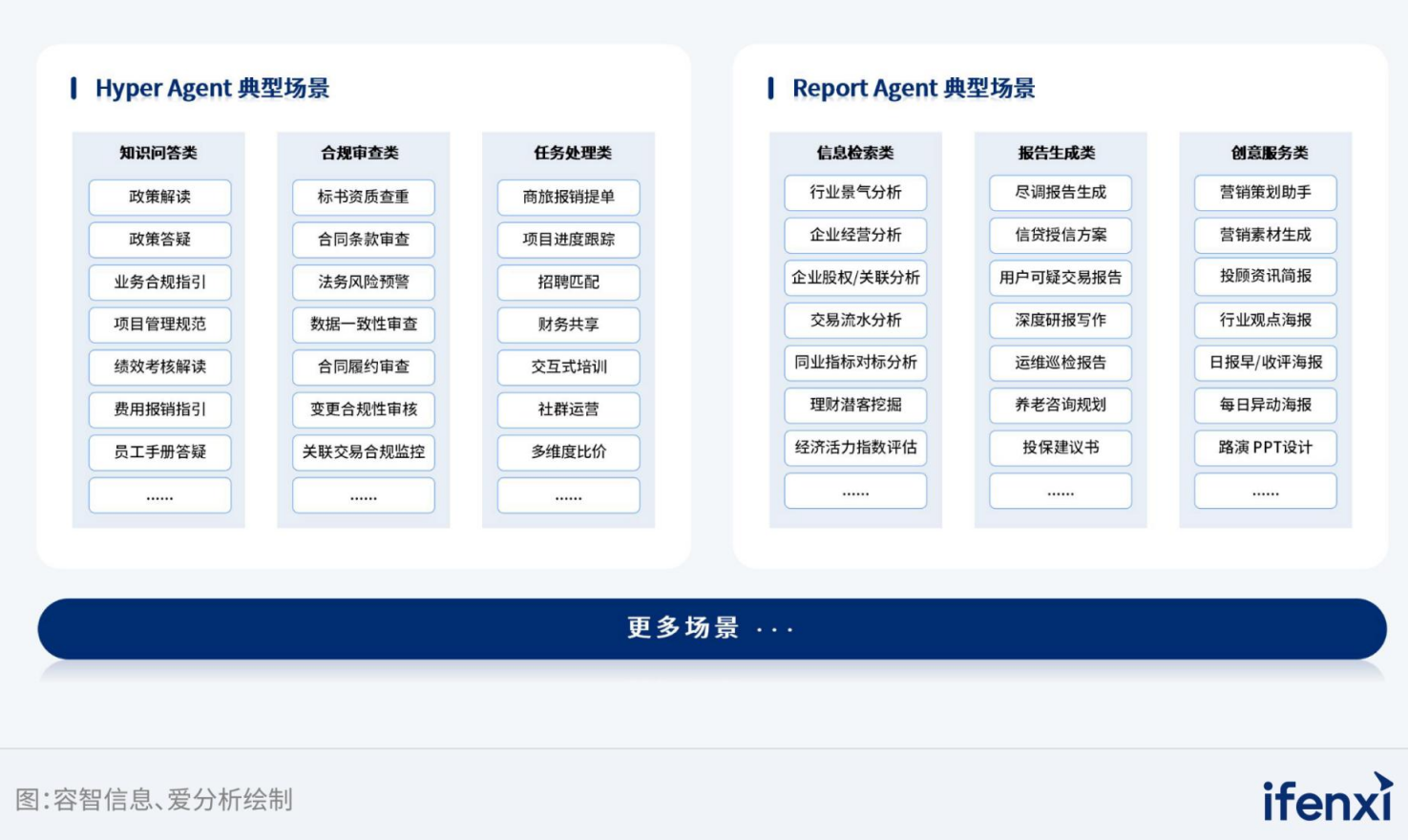Click 员工手册答疑 item

[158, 452]
